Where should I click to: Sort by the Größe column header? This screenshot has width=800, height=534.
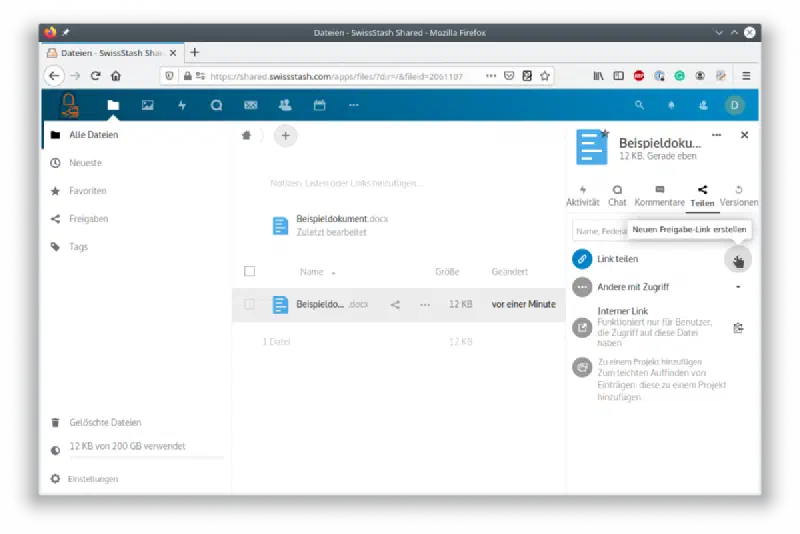(x=447, y=272)
